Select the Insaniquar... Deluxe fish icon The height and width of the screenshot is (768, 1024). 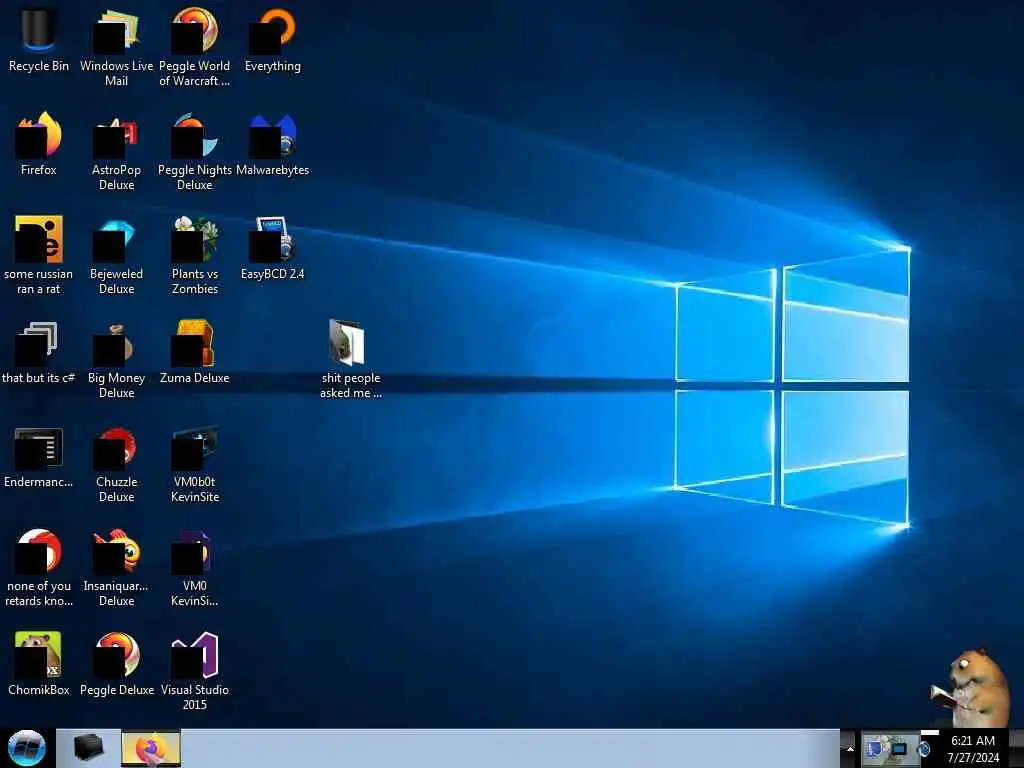click(x=116, y=567)
